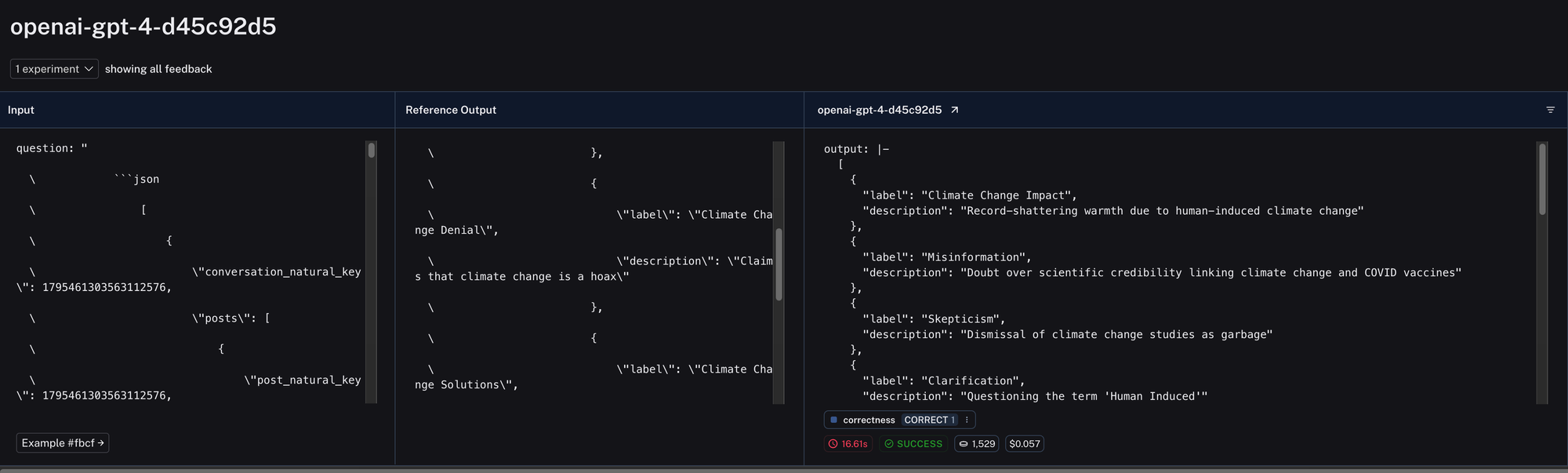Click the "Skepticism" label line
The image size is (1568, 473).
[934, 319]
